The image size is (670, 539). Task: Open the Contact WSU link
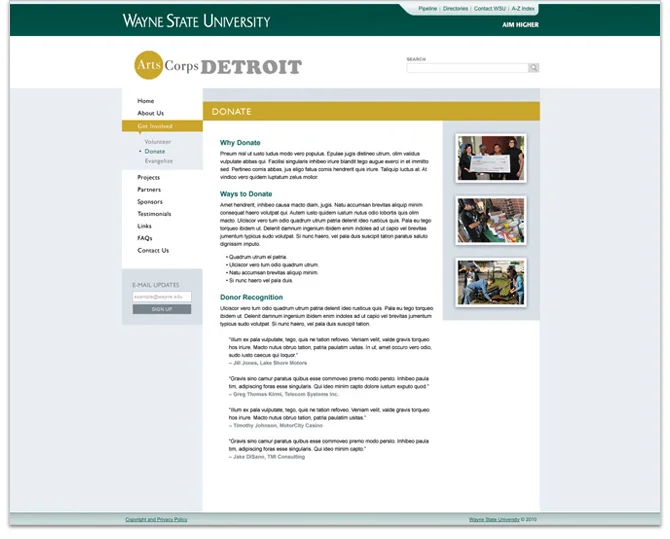490,9
